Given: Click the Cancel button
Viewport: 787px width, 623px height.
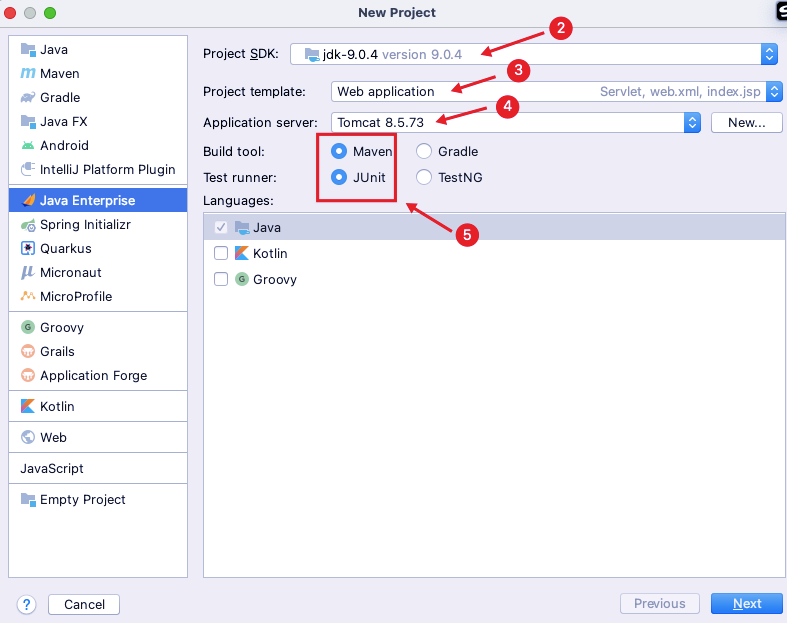Looking at the screenshot, I should 84,604.
